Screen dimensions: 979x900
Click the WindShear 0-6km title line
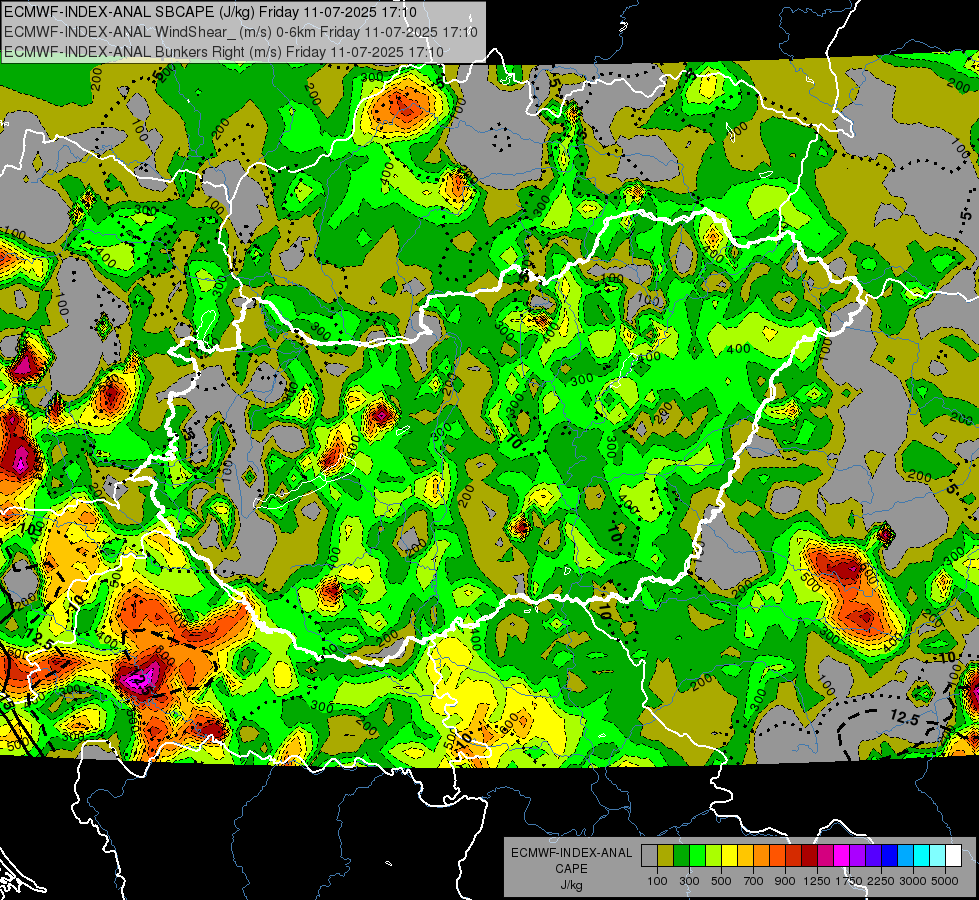point(240,32)
